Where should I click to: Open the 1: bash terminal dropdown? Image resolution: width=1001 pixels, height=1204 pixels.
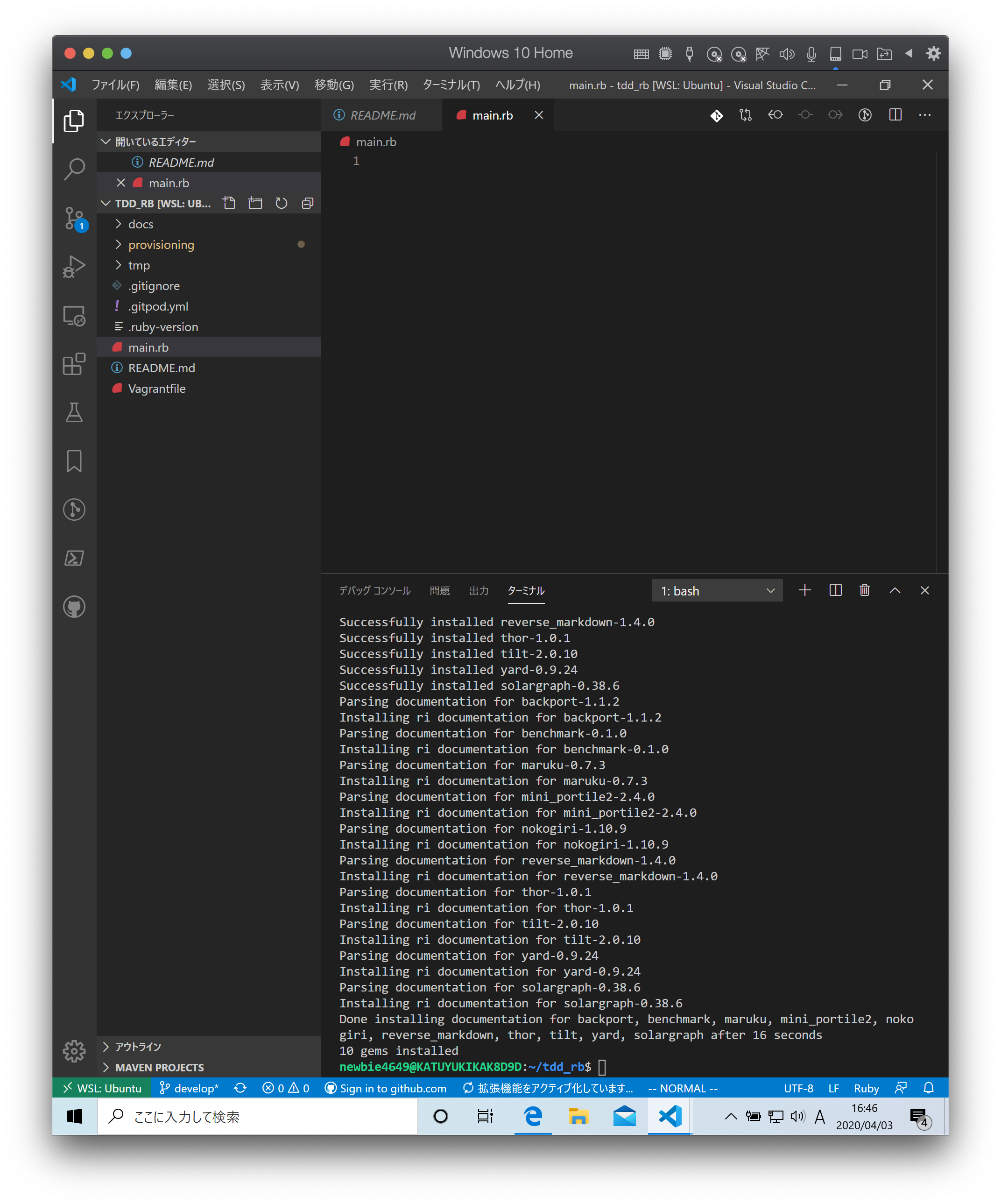click(x=717, y=590)
